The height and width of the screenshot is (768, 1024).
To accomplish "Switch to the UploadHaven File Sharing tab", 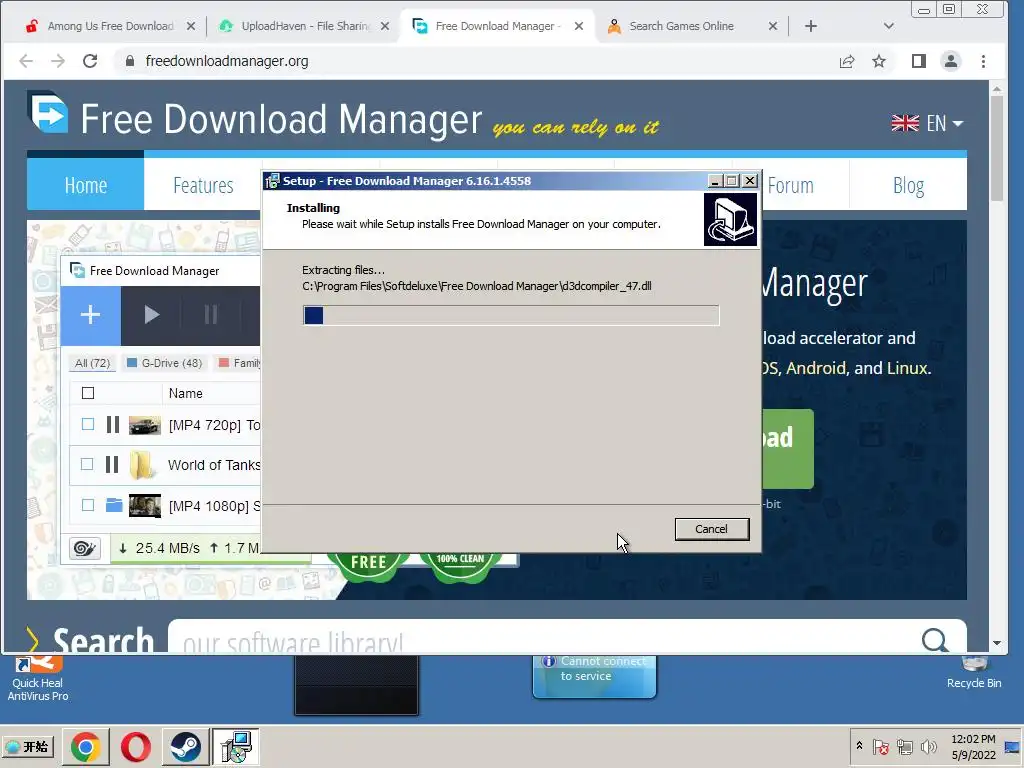I will pyautogui.click(x=306, y=26).
